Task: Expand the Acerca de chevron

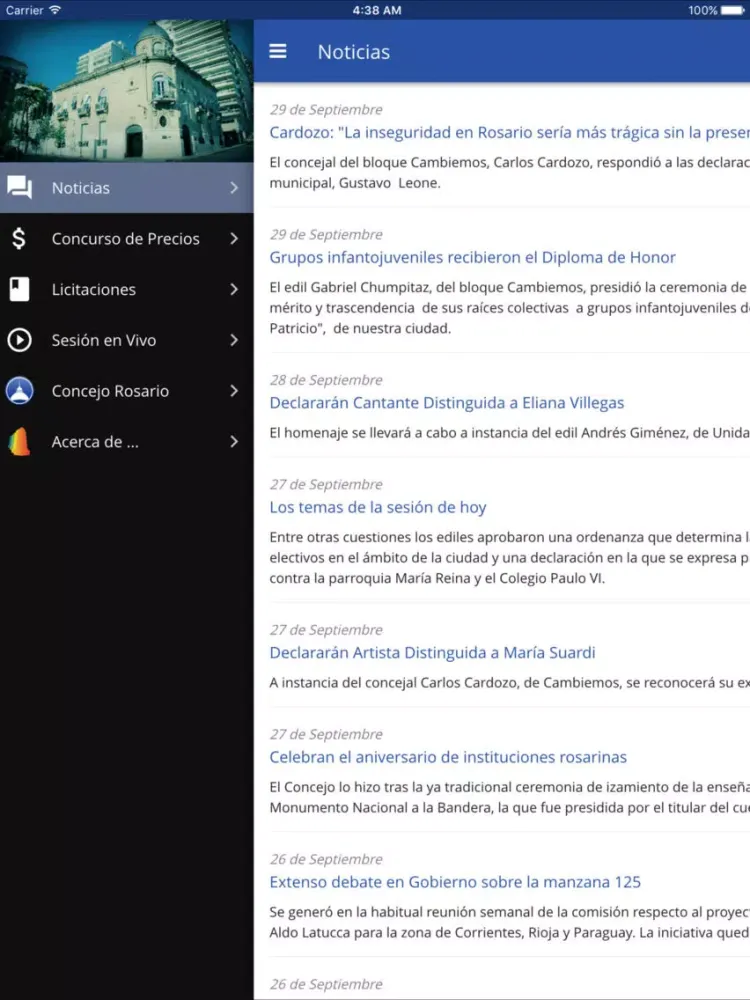Action: click(x=234, y=441)
